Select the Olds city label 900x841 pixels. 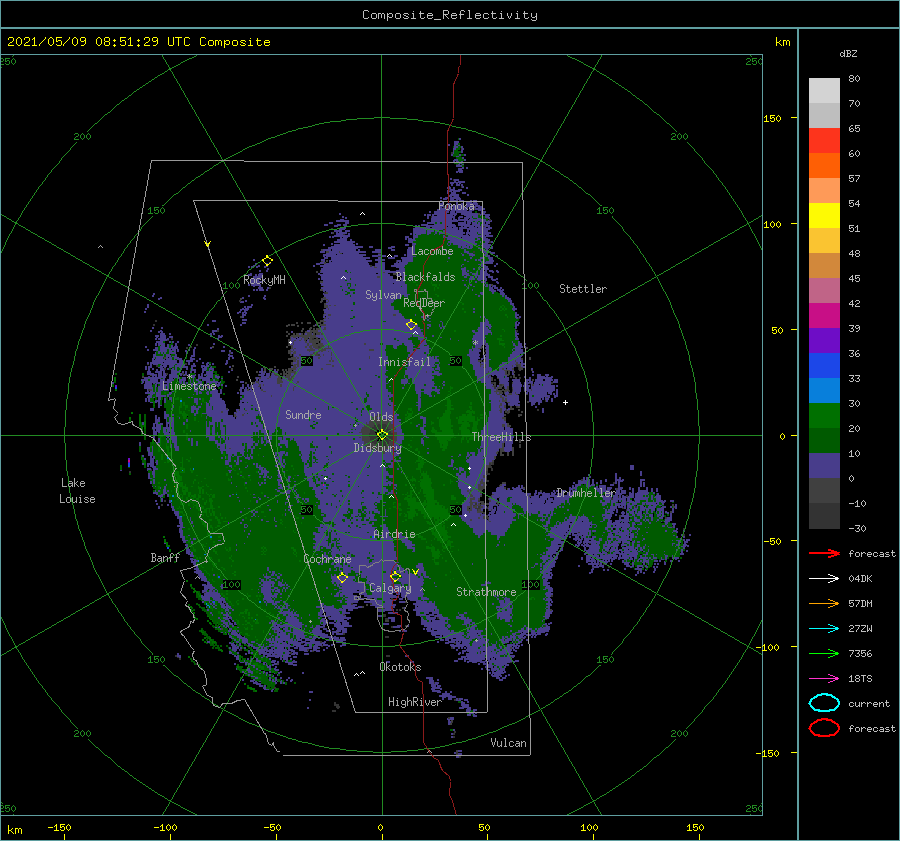381,417
